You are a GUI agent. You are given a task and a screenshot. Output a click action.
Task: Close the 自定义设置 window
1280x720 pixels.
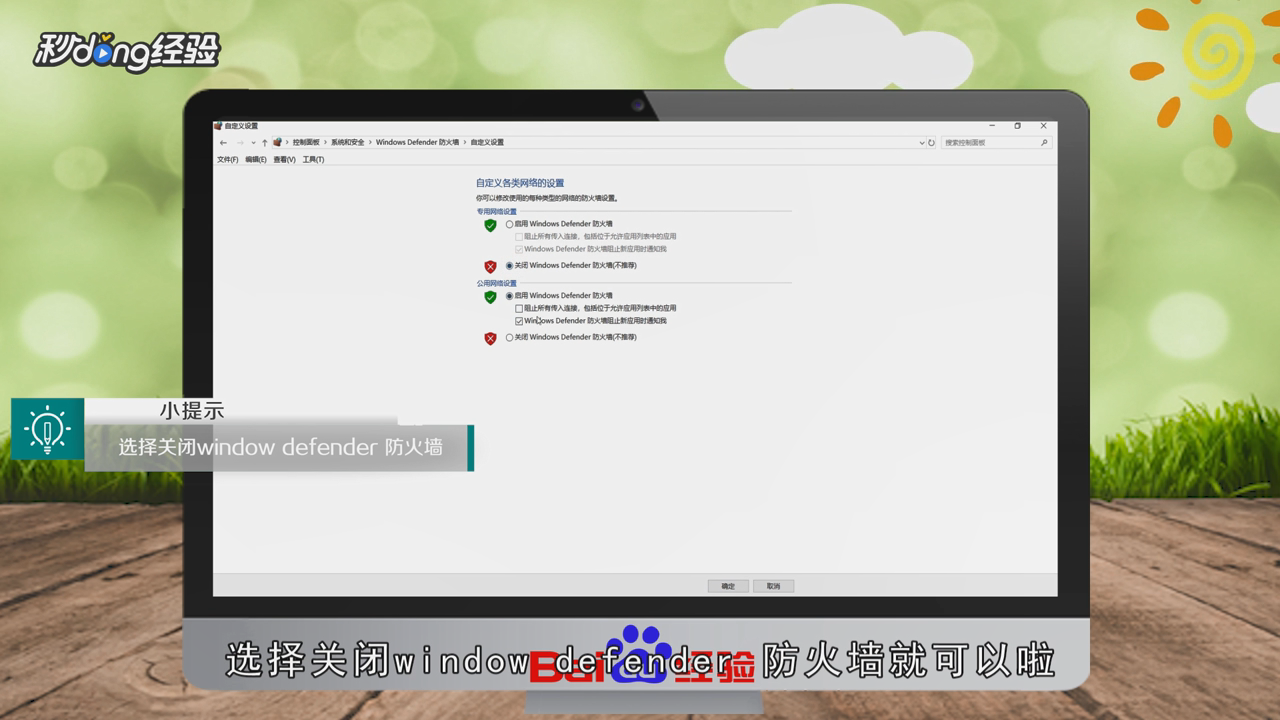coord(1043,126)
